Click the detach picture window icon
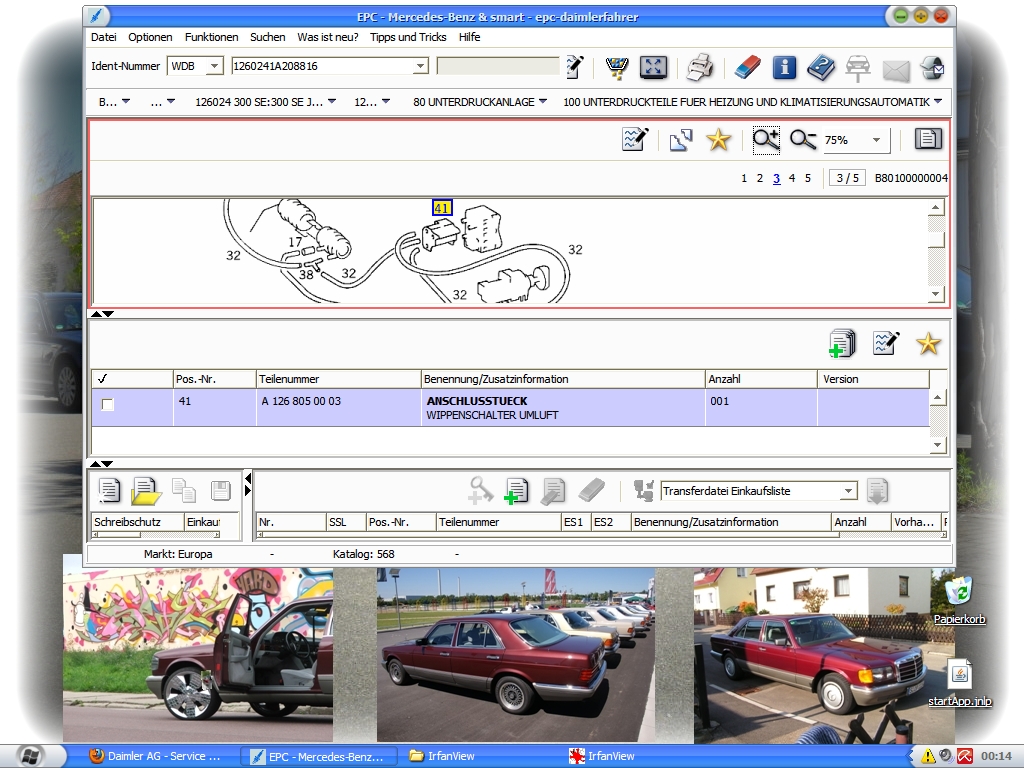The height and width of the screenshot is (768, 1024). (x=680, y=140)
